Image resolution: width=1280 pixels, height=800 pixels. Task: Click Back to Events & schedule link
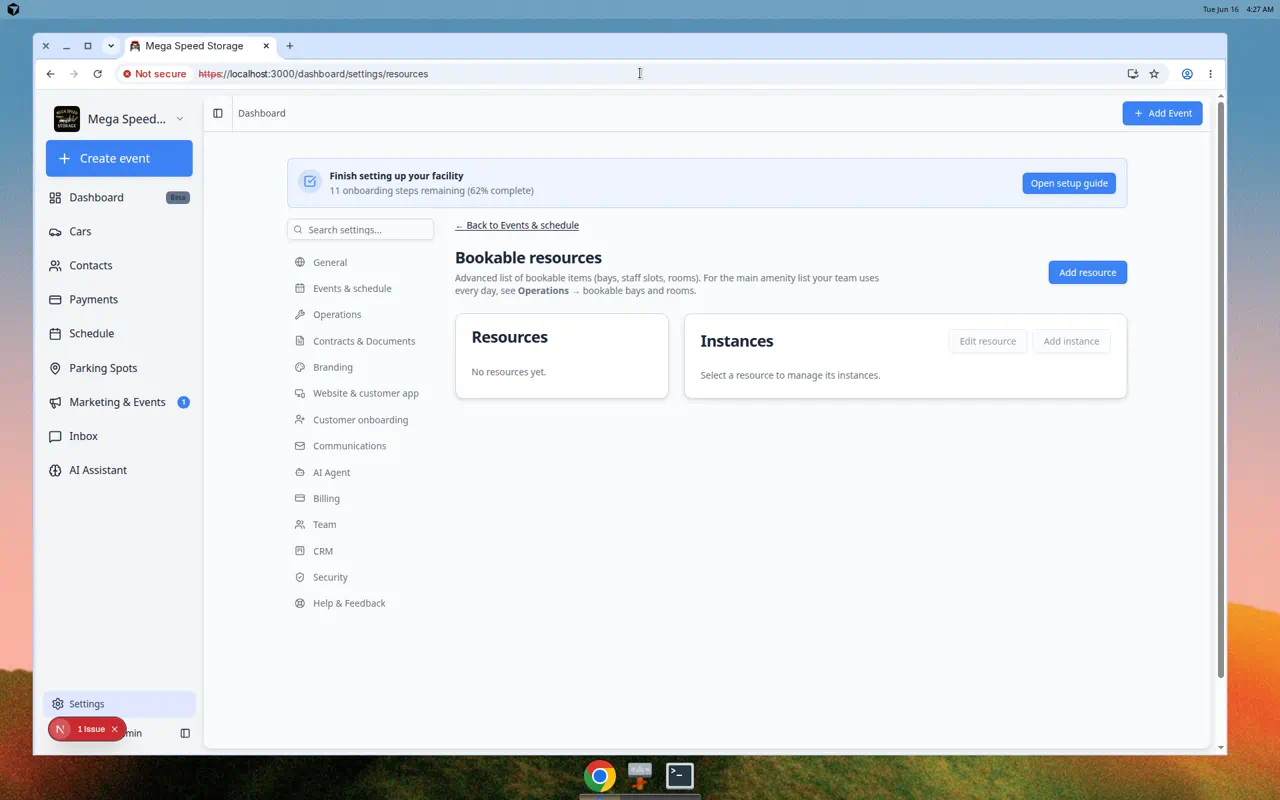tap(517, 225)
